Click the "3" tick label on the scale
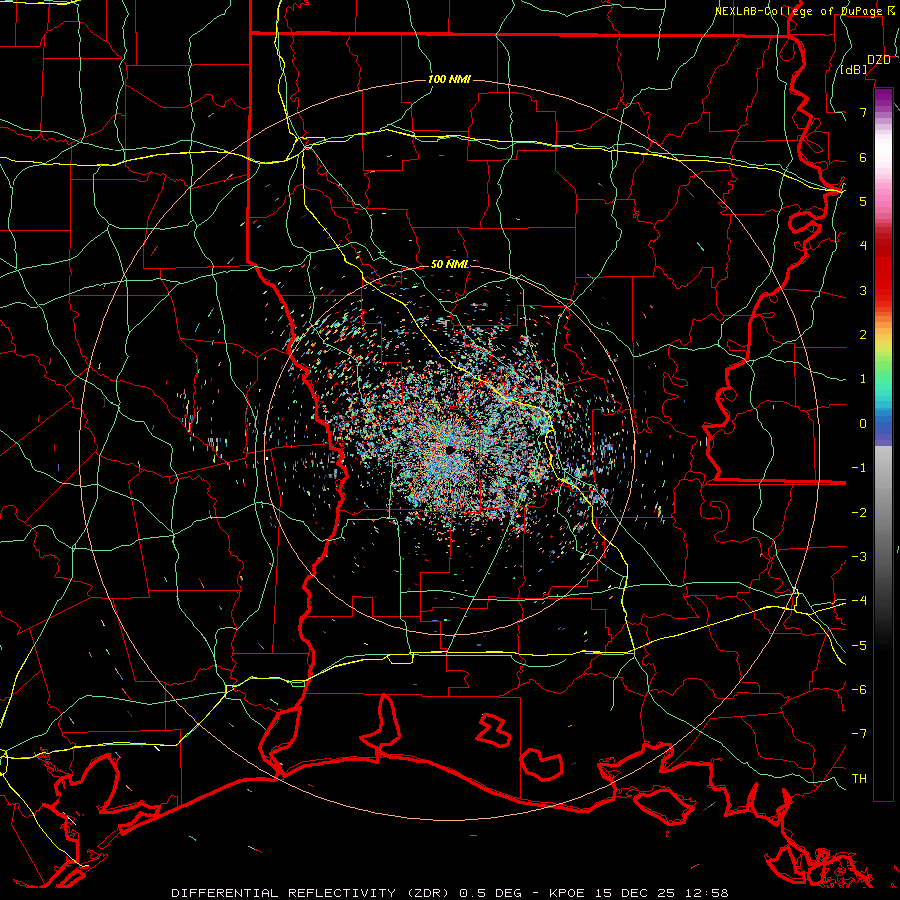900x900 pixels. tap(863, 290)
